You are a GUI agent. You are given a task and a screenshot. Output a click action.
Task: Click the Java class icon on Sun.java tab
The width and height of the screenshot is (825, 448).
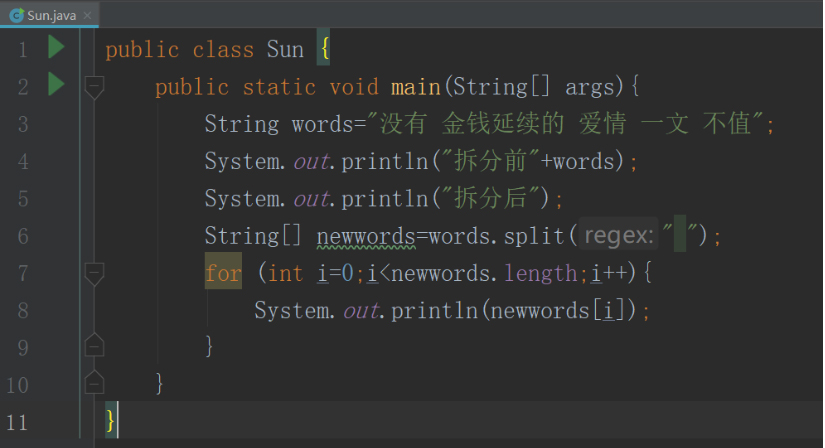tap(17, 15)
